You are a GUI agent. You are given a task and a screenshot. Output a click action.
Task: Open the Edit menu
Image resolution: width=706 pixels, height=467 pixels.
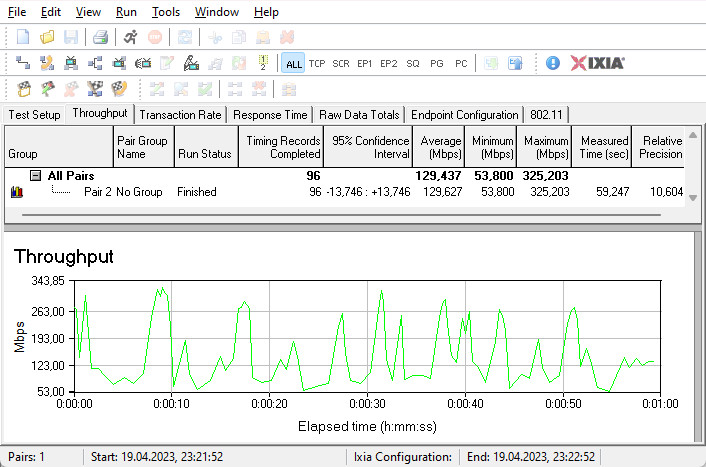[51, 12]
